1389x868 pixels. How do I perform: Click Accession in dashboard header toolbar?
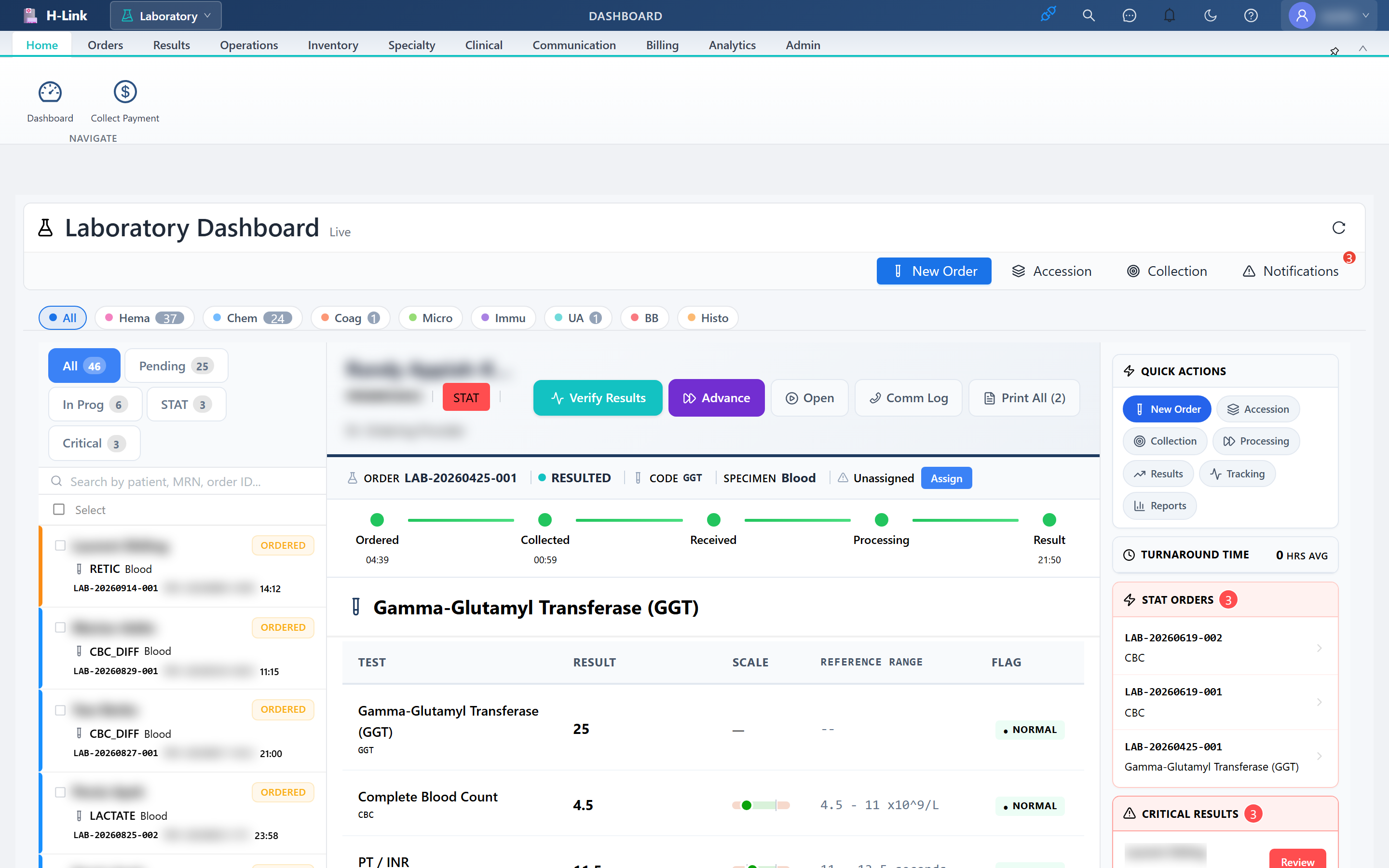click(x=1051, y=271)
